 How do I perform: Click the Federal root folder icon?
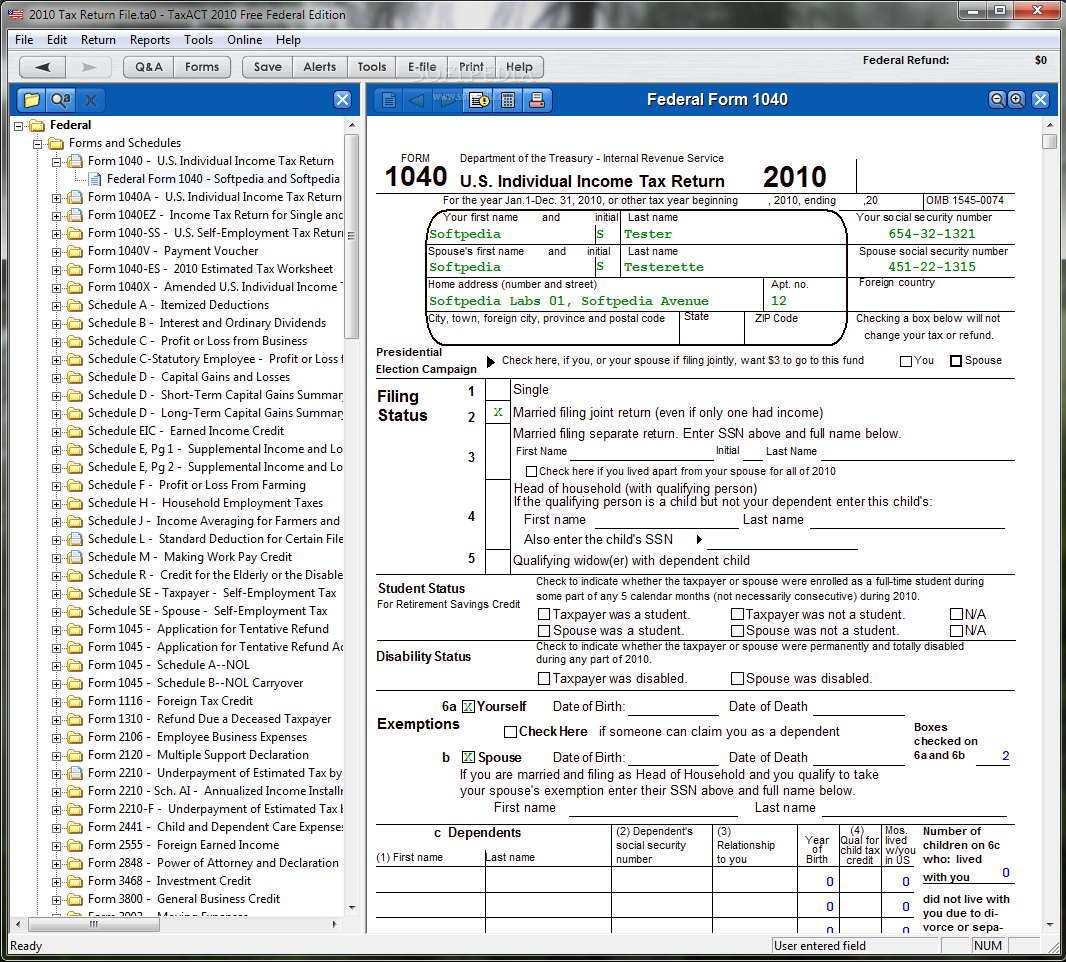pyautogui.click(x=37, y=125)
